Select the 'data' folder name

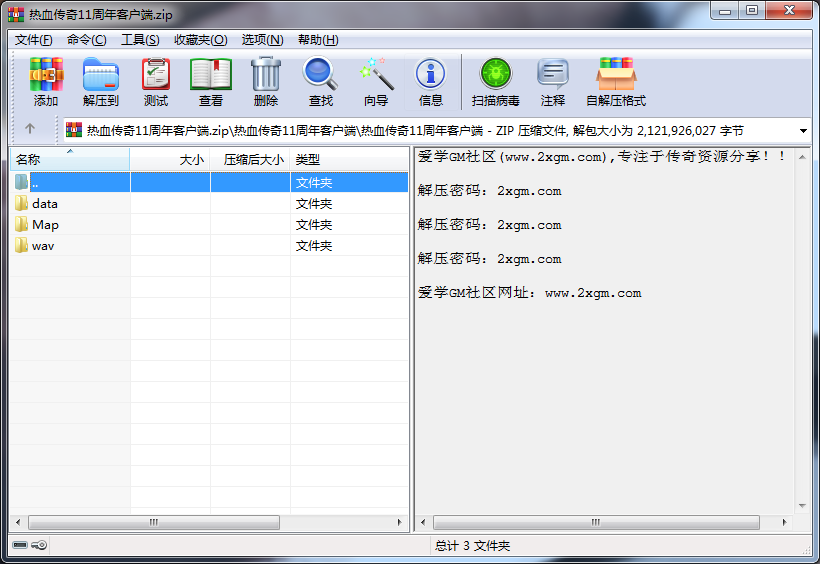point(44,204)
